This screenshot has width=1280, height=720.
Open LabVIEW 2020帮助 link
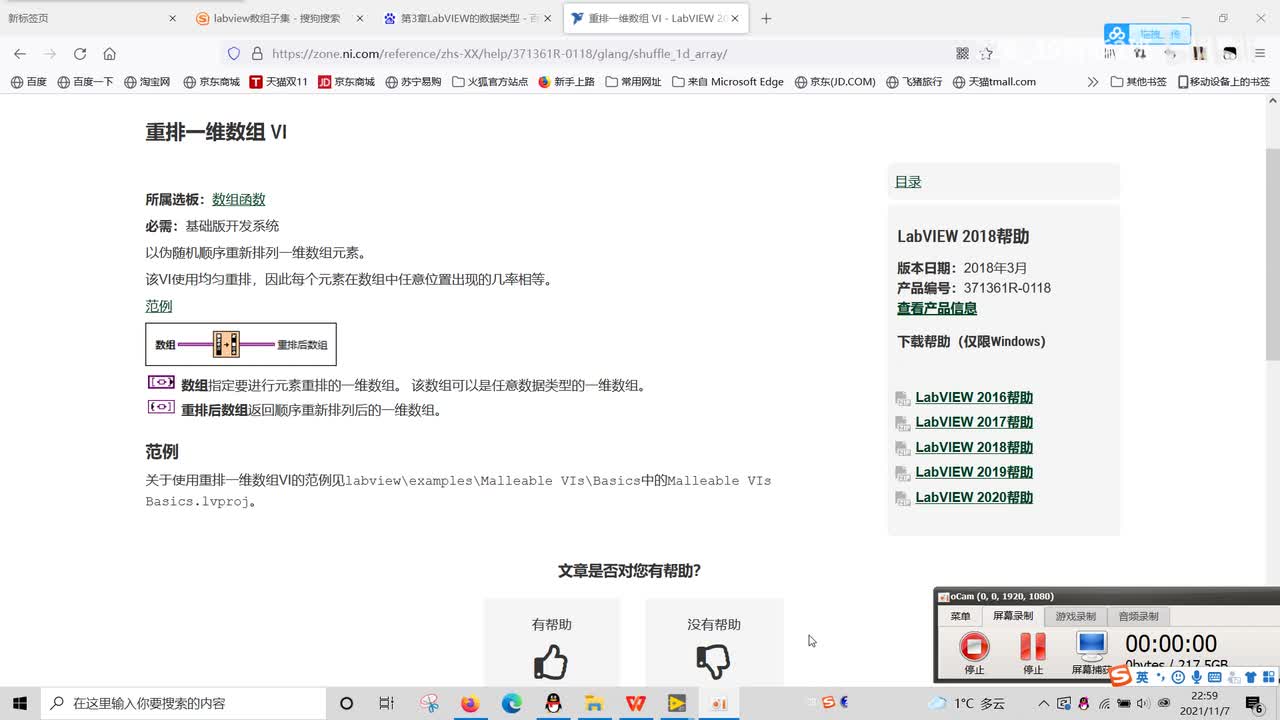pyautogui.click(x=974, y=498)
